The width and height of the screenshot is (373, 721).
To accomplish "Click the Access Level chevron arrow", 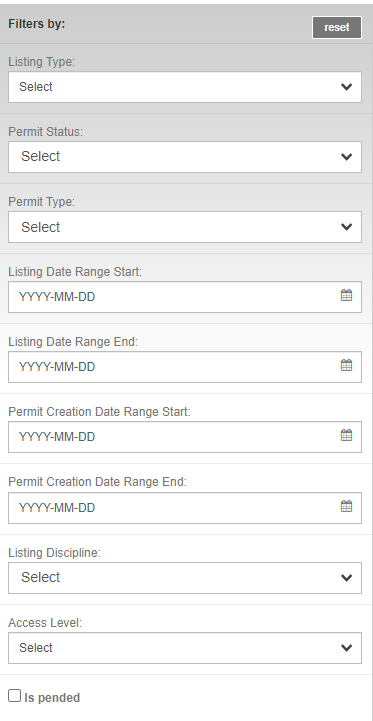I will pyautogui.click(x=346, y=648).
